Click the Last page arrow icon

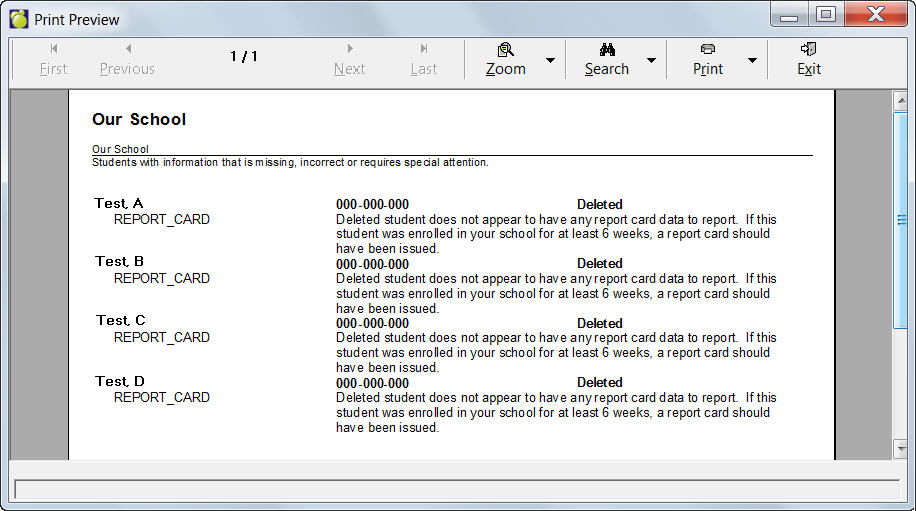tap(424, 49)
